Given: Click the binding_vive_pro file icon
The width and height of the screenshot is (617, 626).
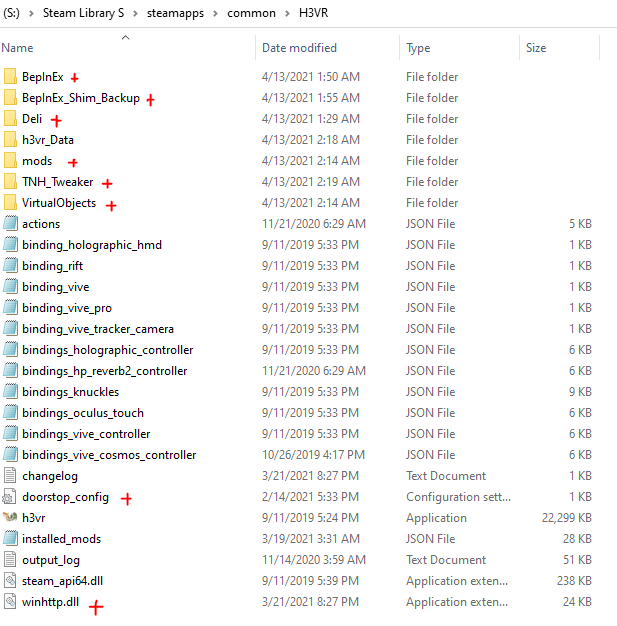Looking at the screenshot, I should point(10,307).
